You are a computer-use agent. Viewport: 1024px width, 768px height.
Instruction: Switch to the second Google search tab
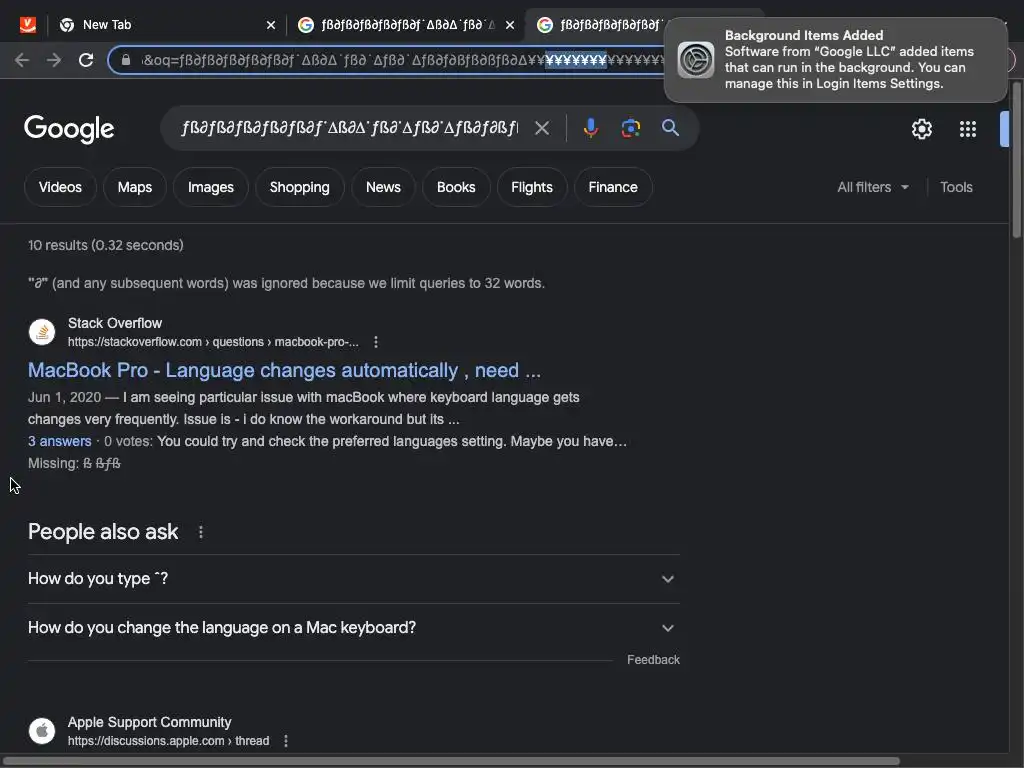coord(405,25)
